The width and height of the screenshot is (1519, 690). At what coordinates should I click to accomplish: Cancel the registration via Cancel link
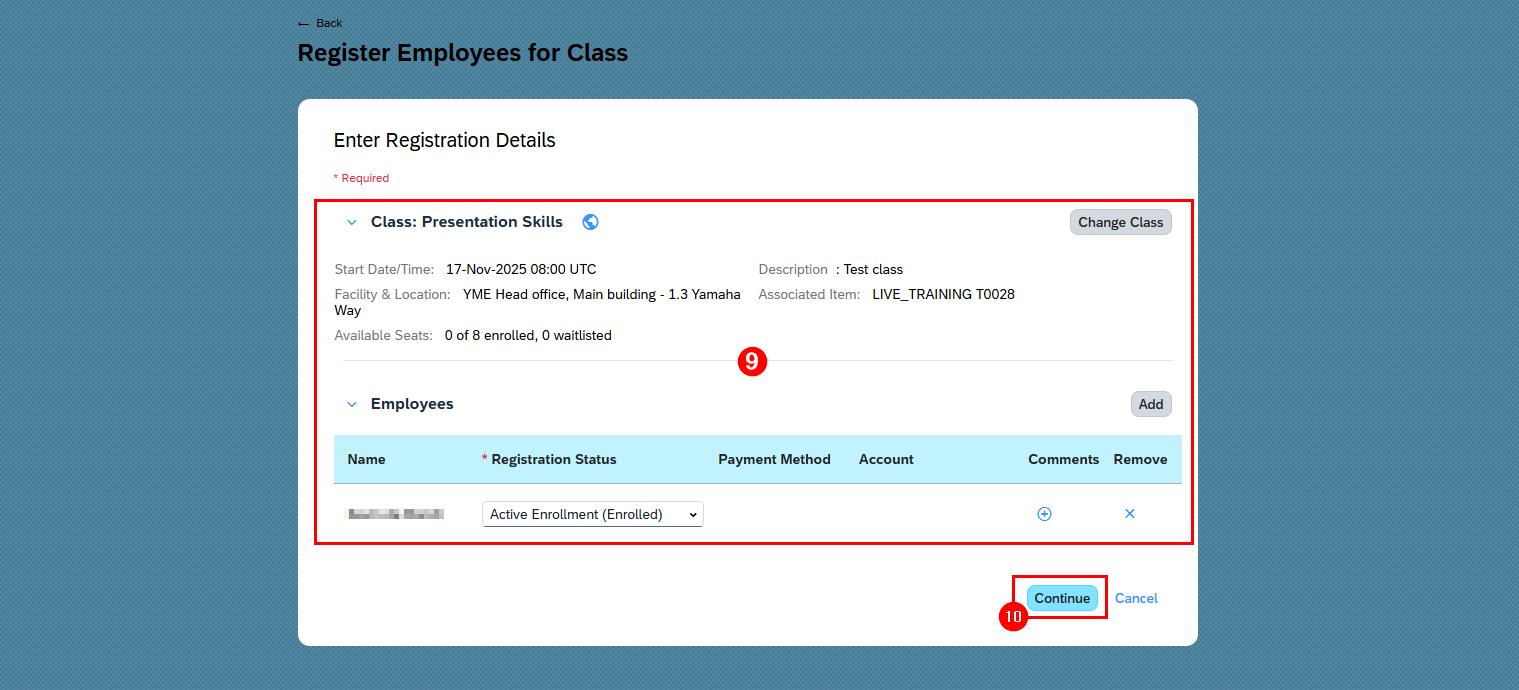pos(1136,598)
